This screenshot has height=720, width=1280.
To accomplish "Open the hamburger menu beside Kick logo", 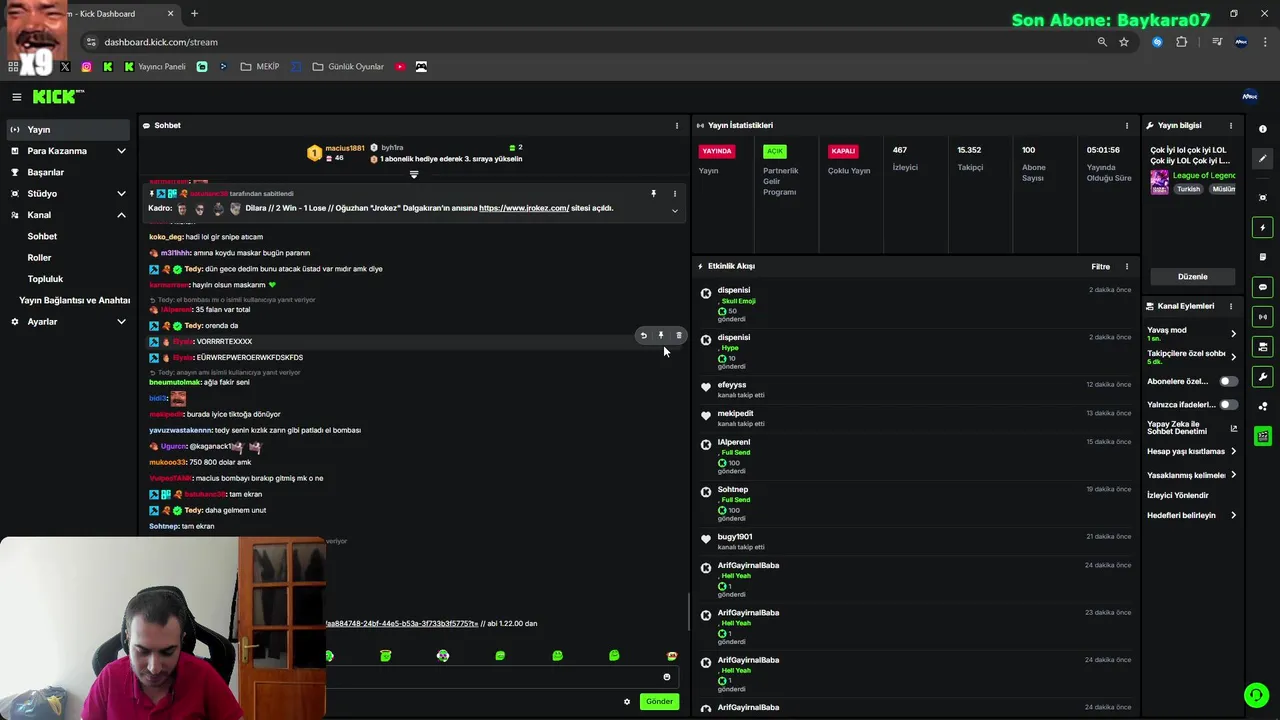I will coord(17,97).
